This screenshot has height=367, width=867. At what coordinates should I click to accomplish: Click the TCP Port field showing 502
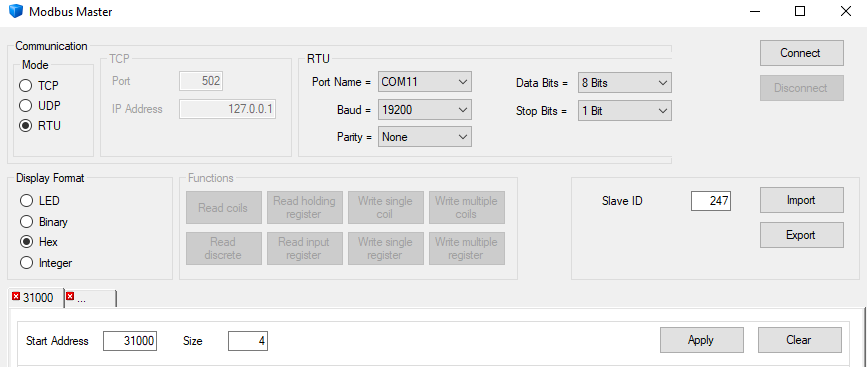point(201,81)
